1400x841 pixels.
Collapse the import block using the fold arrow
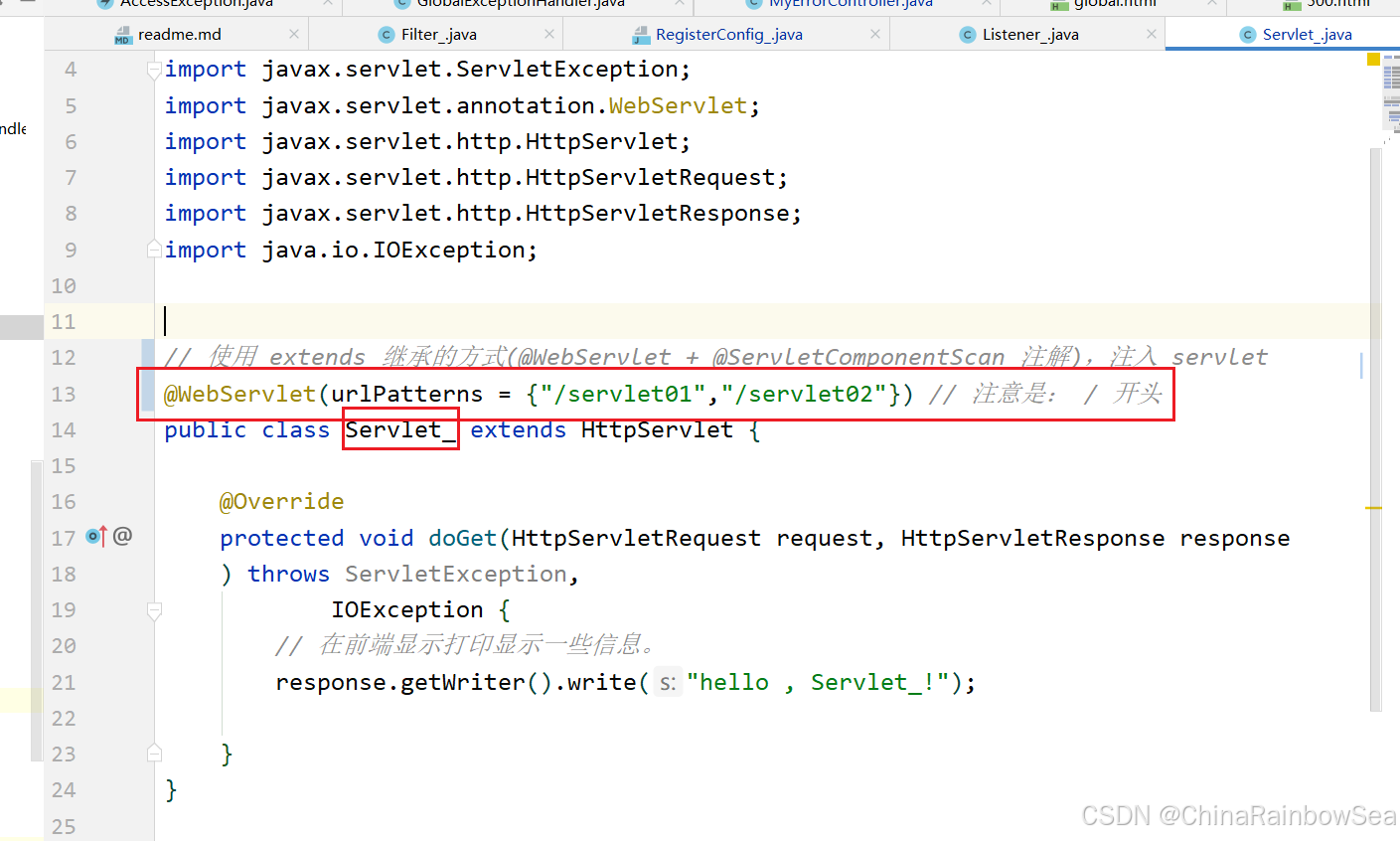pyautogui.click(x=153, y=68)
